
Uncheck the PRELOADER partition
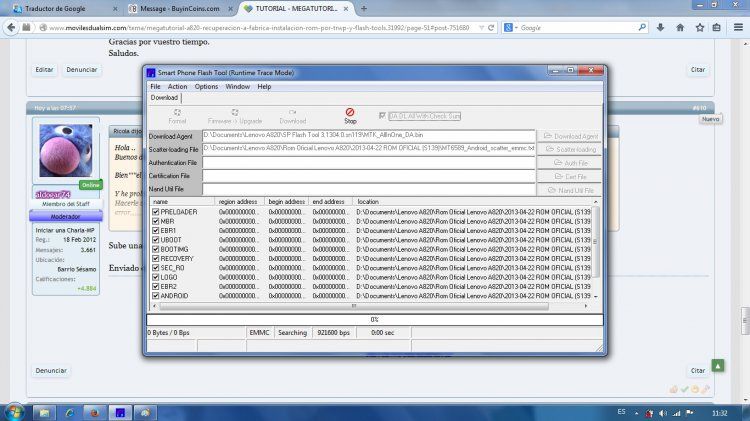click(155, 211)
